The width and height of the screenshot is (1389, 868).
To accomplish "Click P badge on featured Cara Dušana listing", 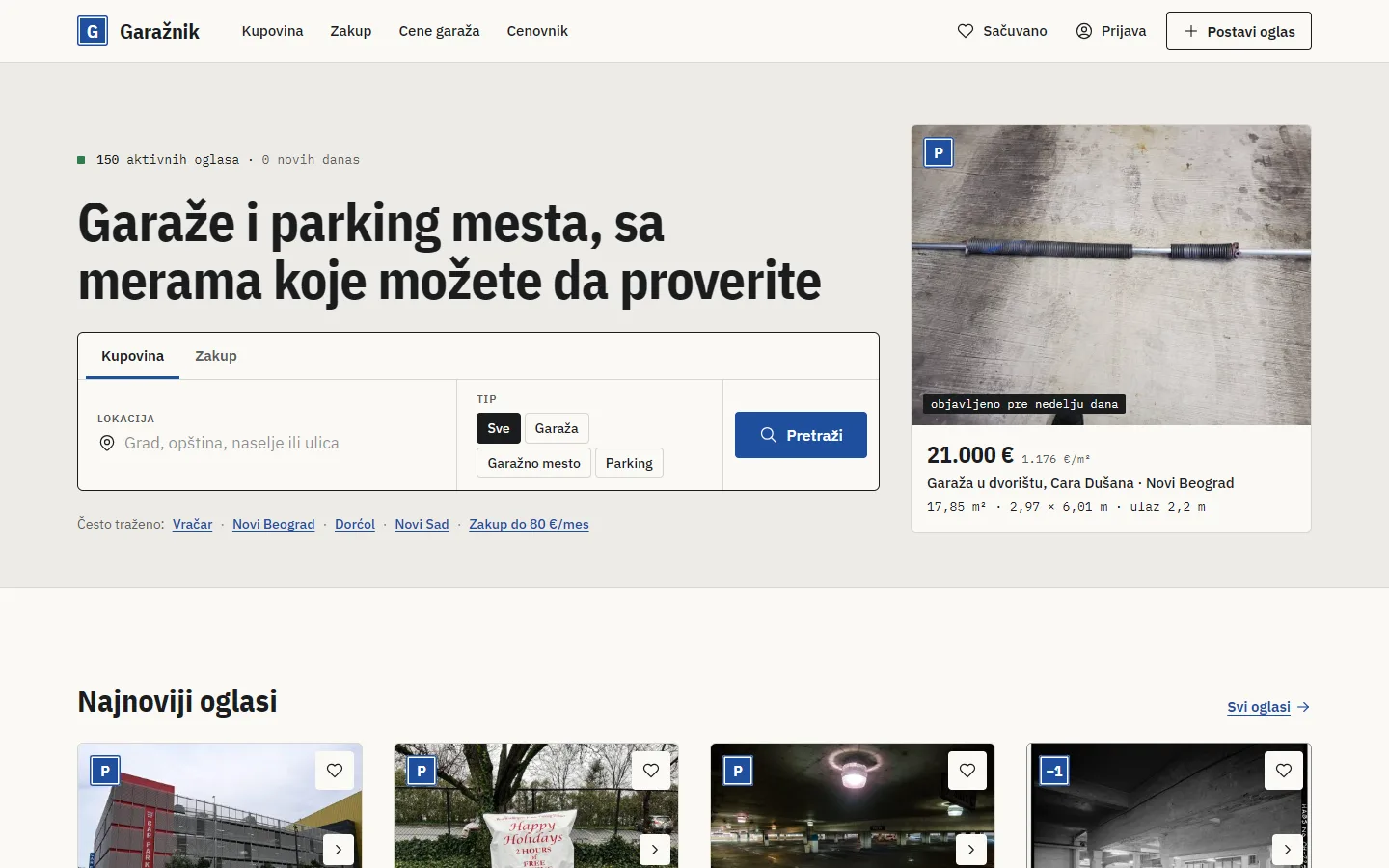I will (939, 153).
